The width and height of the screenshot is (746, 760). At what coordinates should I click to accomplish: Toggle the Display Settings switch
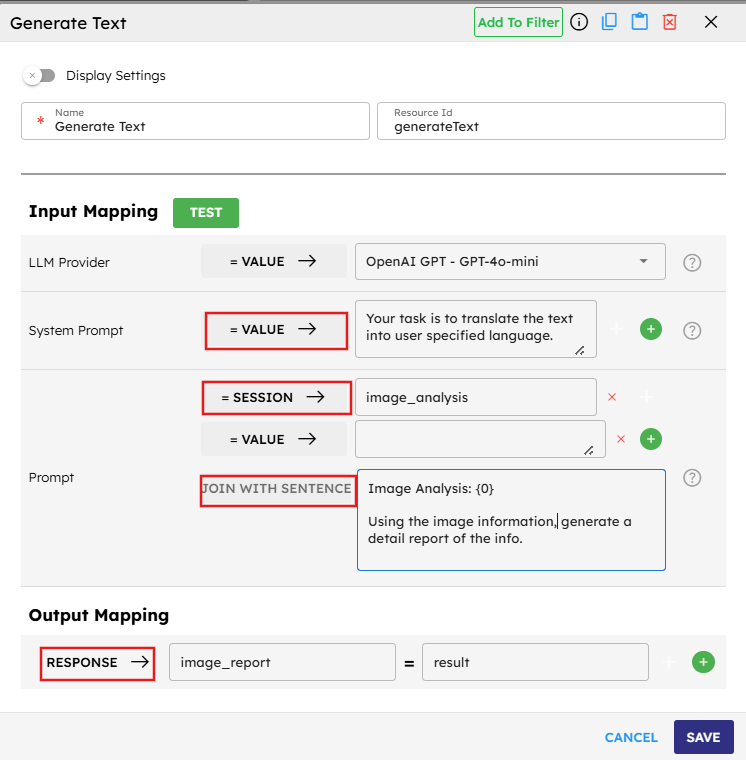pos(40,76)
